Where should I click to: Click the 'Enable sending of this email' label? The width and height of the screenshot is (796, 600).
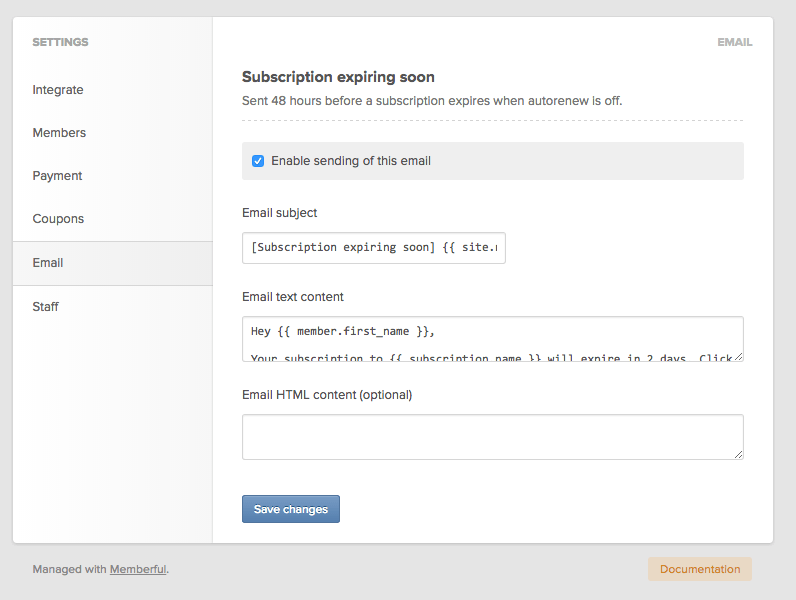pyautogui.click(x=350, y=161)
